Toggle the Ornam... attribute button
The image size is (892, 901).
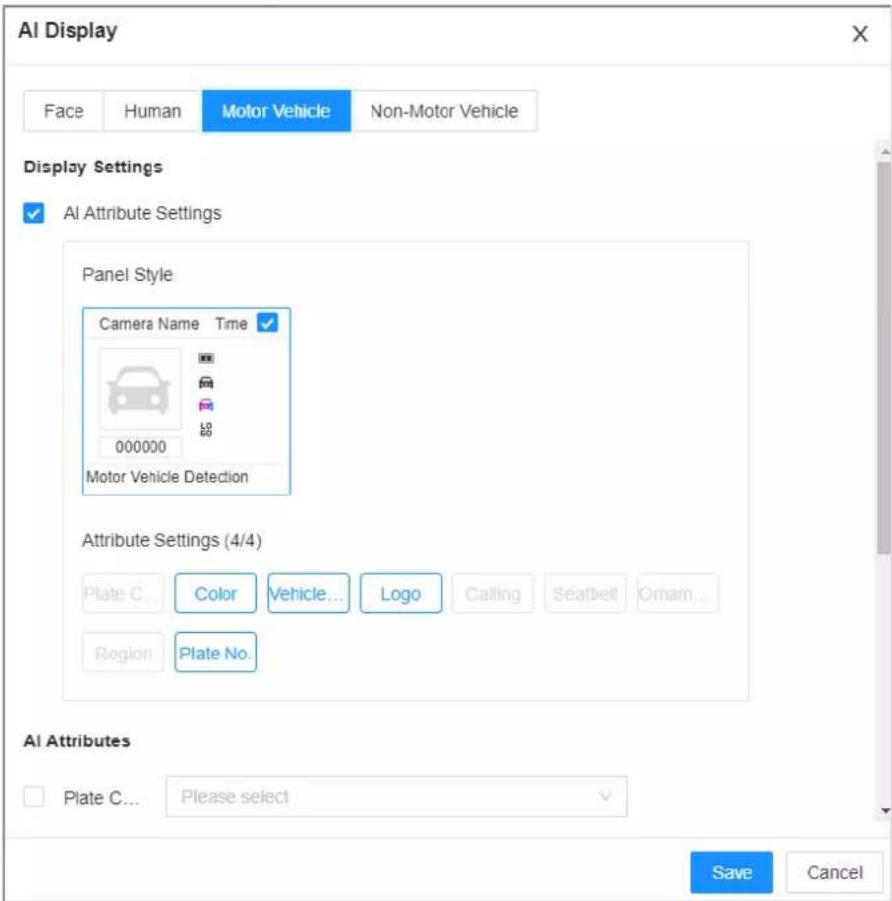click(678, 593)
